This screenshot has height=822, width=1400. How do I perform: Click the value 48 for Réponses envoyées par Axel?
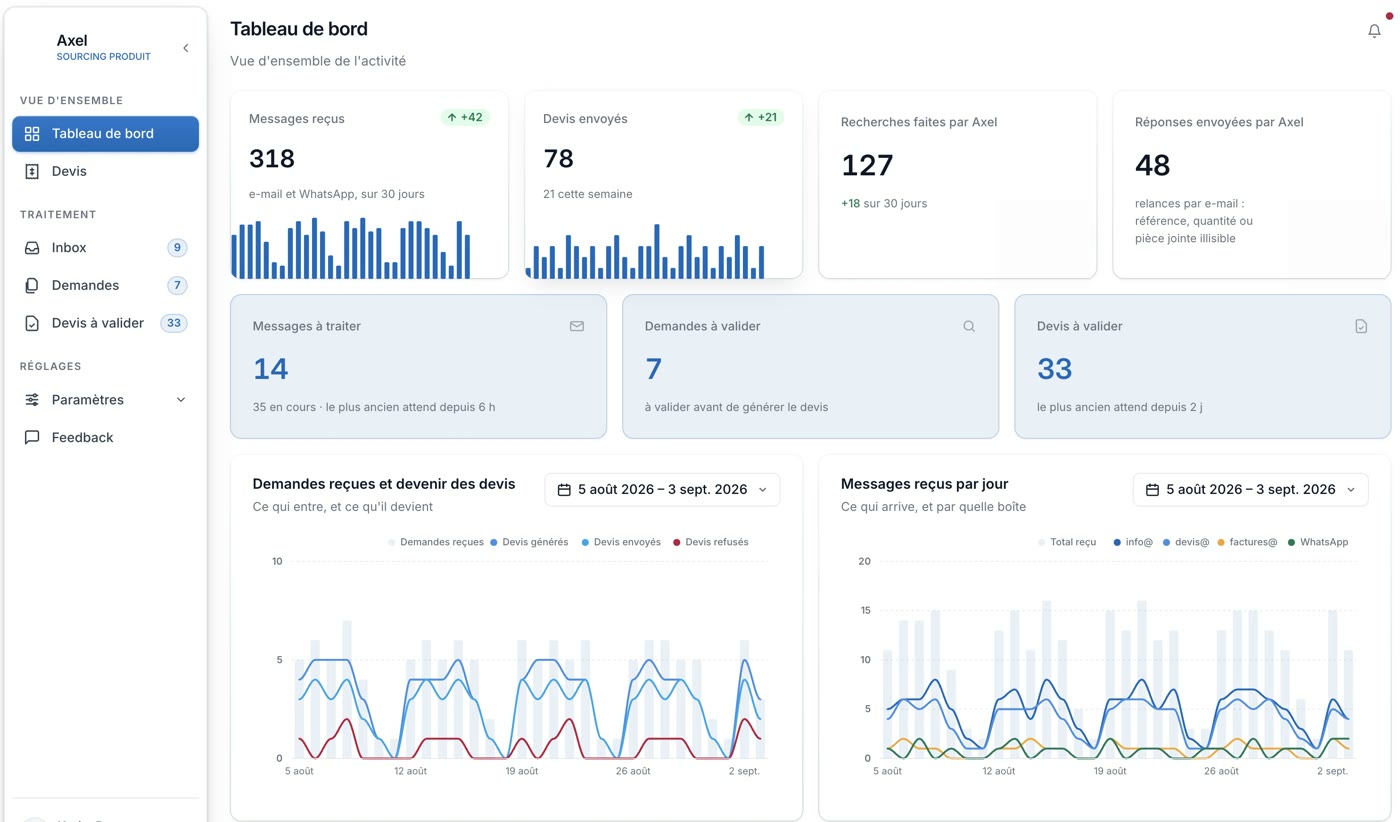coord(1153,165)
